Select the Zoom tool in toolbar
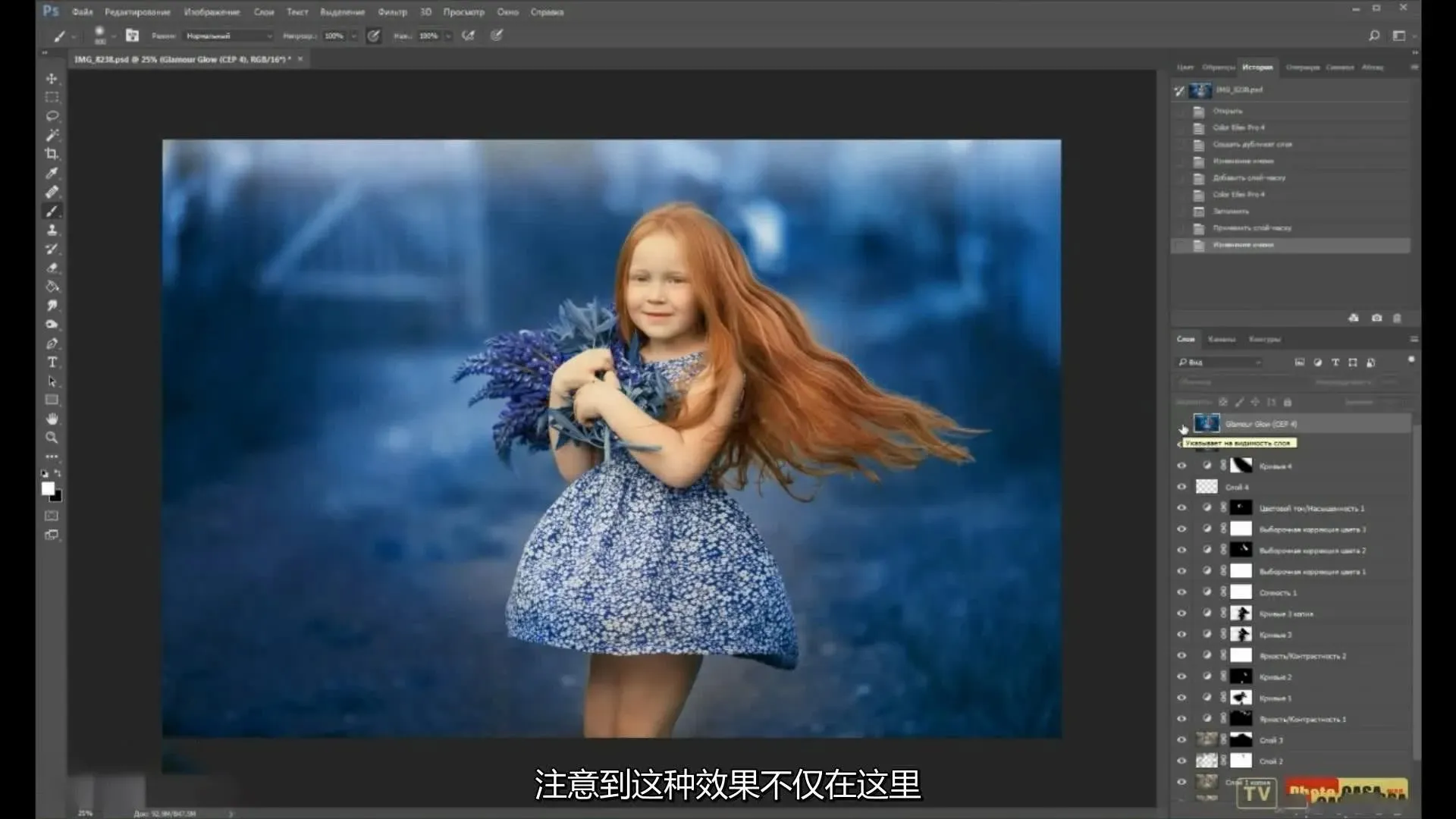The height and width of the screenshot is (819, 1456). pos(52,438)
